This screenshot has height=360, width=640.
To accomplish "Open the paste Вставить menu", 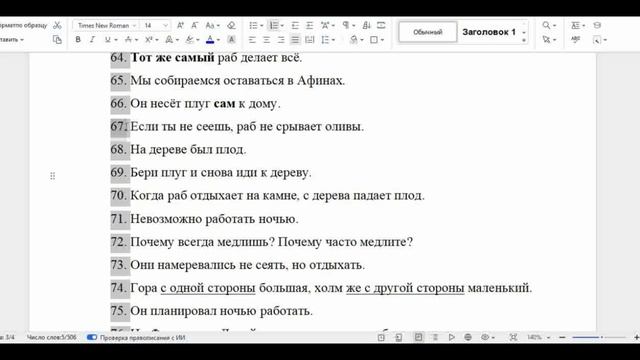I will click(12, 40).
